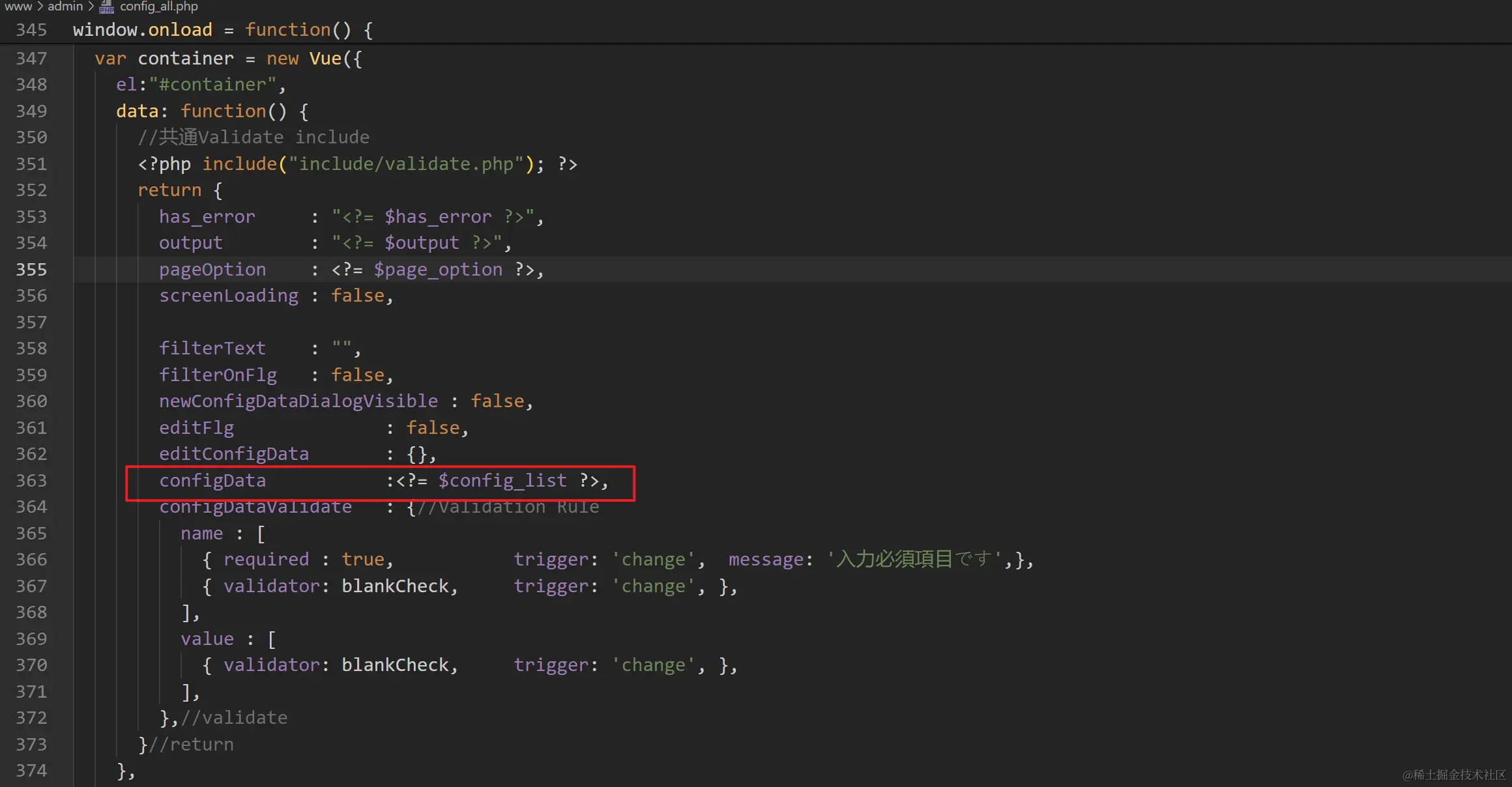
Task: Click line number 363 in gutter
Action: pyautogui.click(x=31, y=481)
